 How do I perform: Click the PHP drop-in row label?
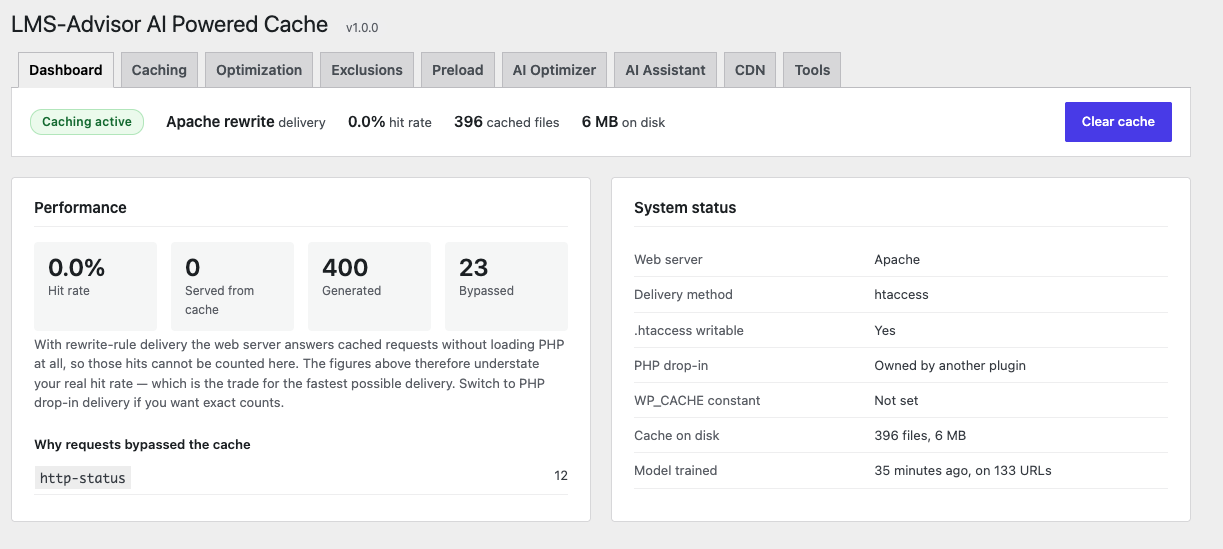pyautogui.click(x=671, y=365)
